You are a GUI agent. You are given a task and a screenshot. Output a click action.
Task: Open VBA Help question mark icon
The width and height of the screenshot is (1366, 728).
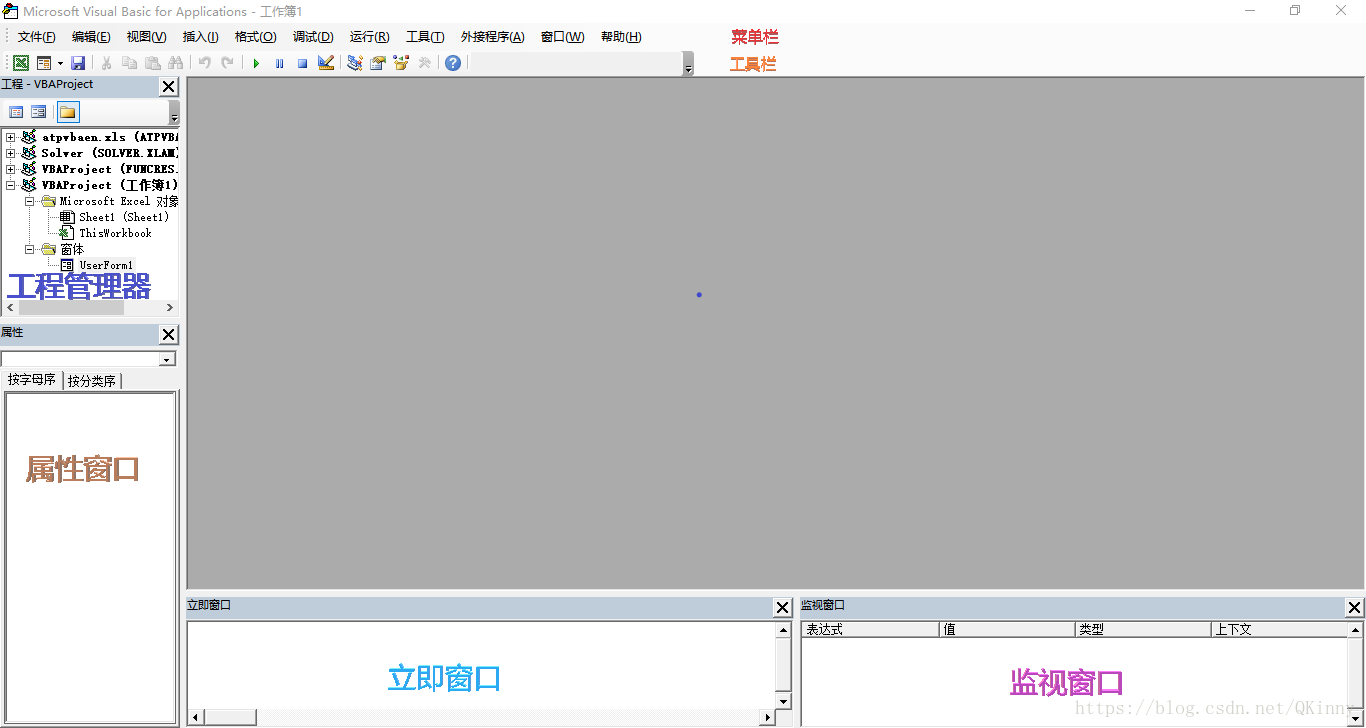pos(453,63)
